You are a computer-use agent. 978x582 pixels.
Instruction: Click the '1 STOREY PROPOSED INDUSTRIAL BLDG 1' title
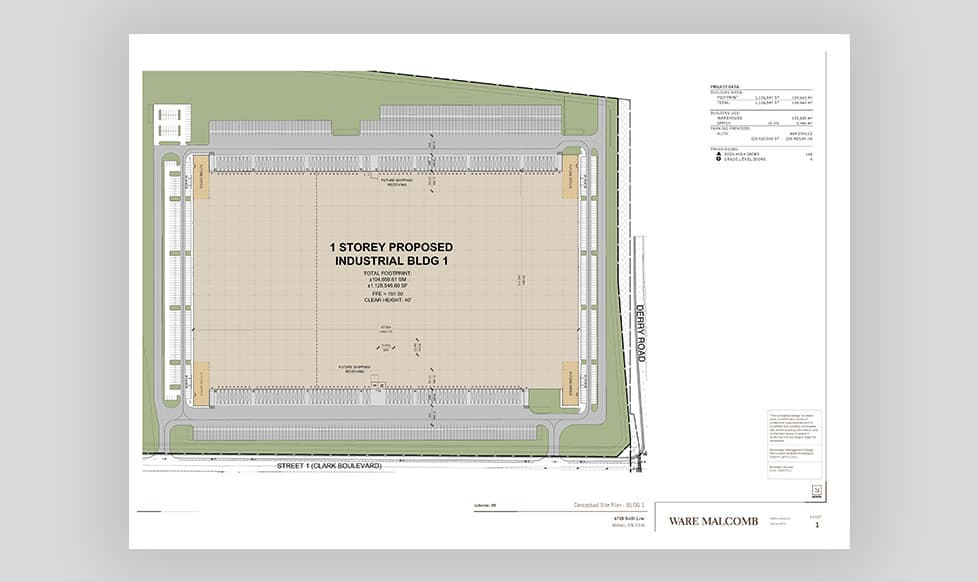pos(391,253)
